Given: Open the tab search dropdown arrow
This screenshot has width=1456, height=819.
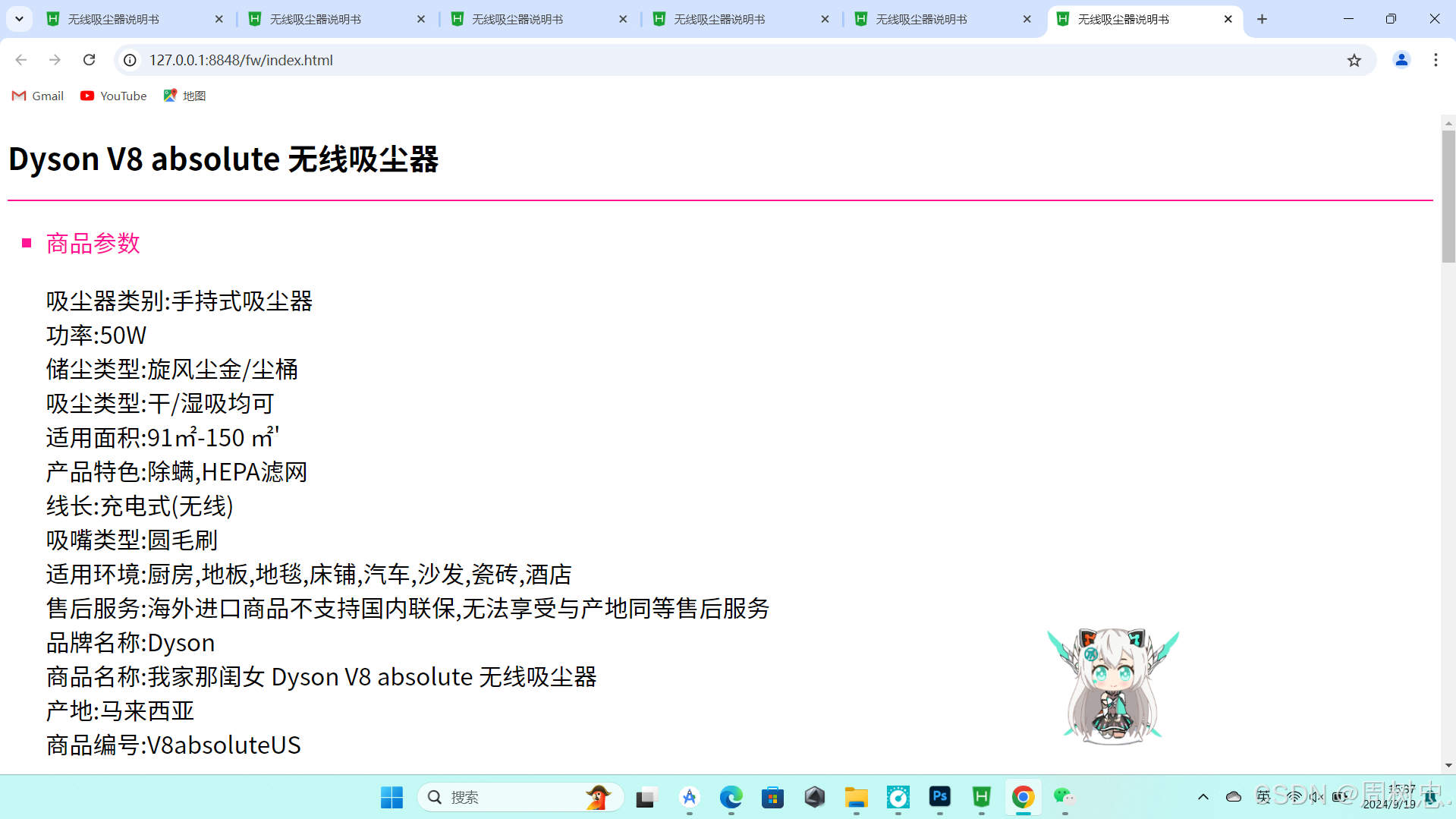Looking at the screenshot, I should click(19, 19).
